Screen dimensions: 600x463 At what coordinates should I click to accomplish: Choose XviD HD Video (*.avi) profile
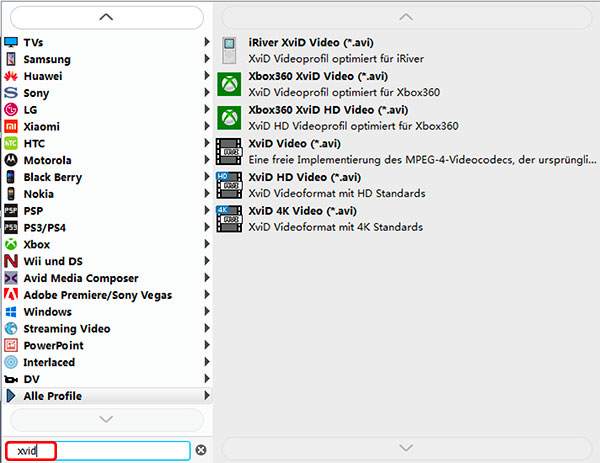pos(406,185)
